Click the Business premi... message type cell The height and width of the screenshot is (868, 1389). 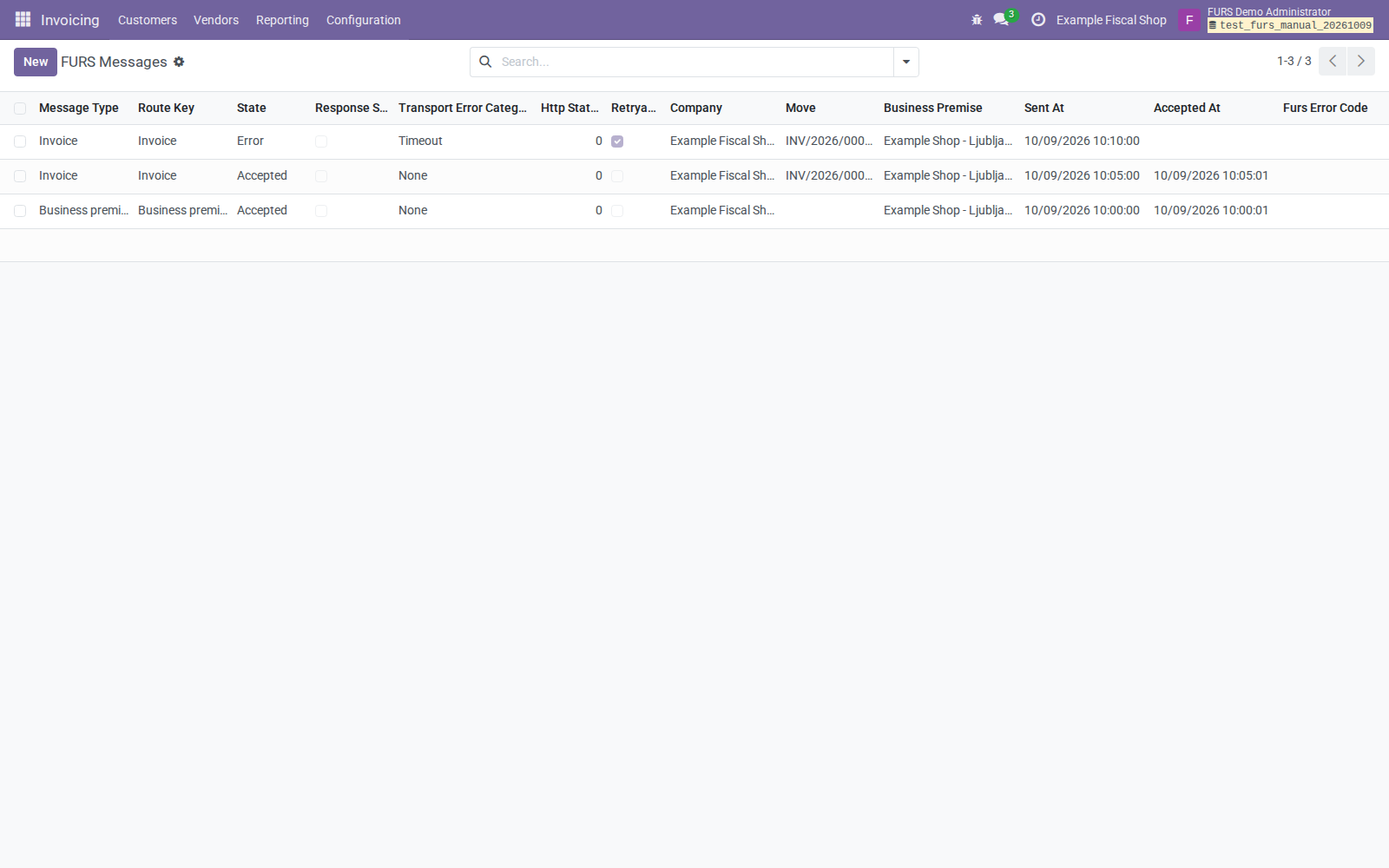(83, 210)
